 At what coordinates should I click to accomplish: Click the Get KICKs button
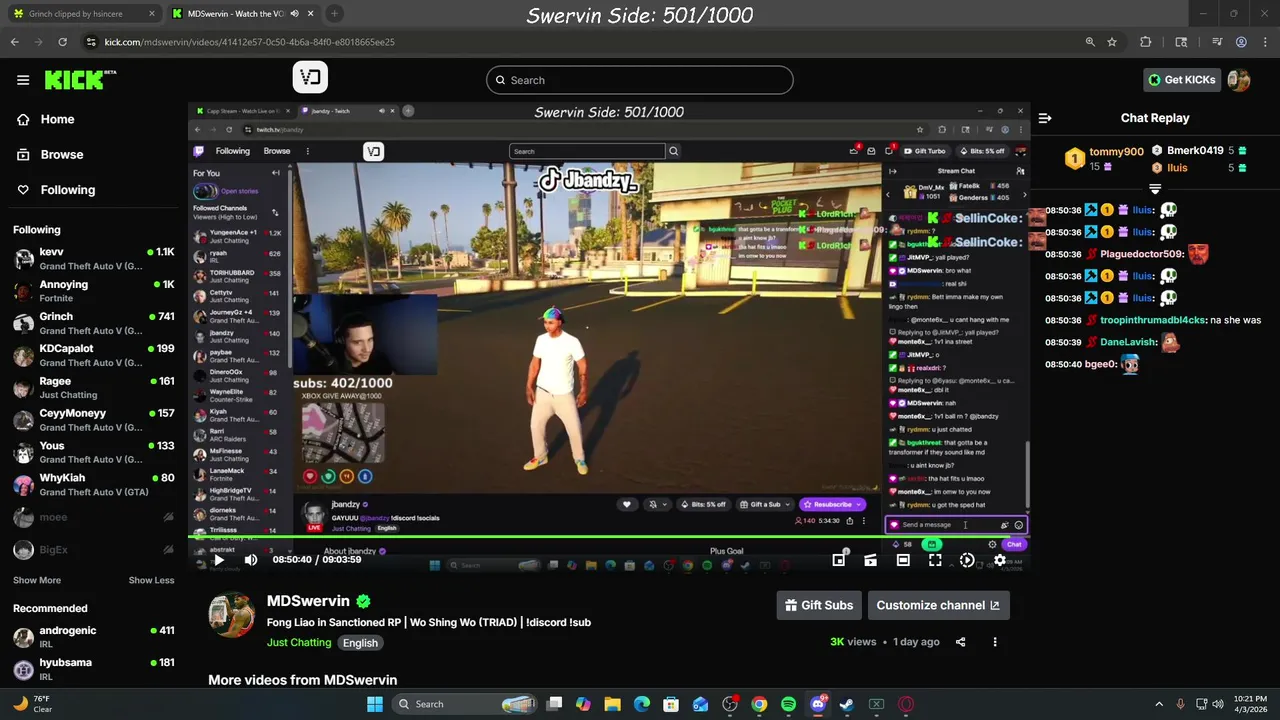1181,80
